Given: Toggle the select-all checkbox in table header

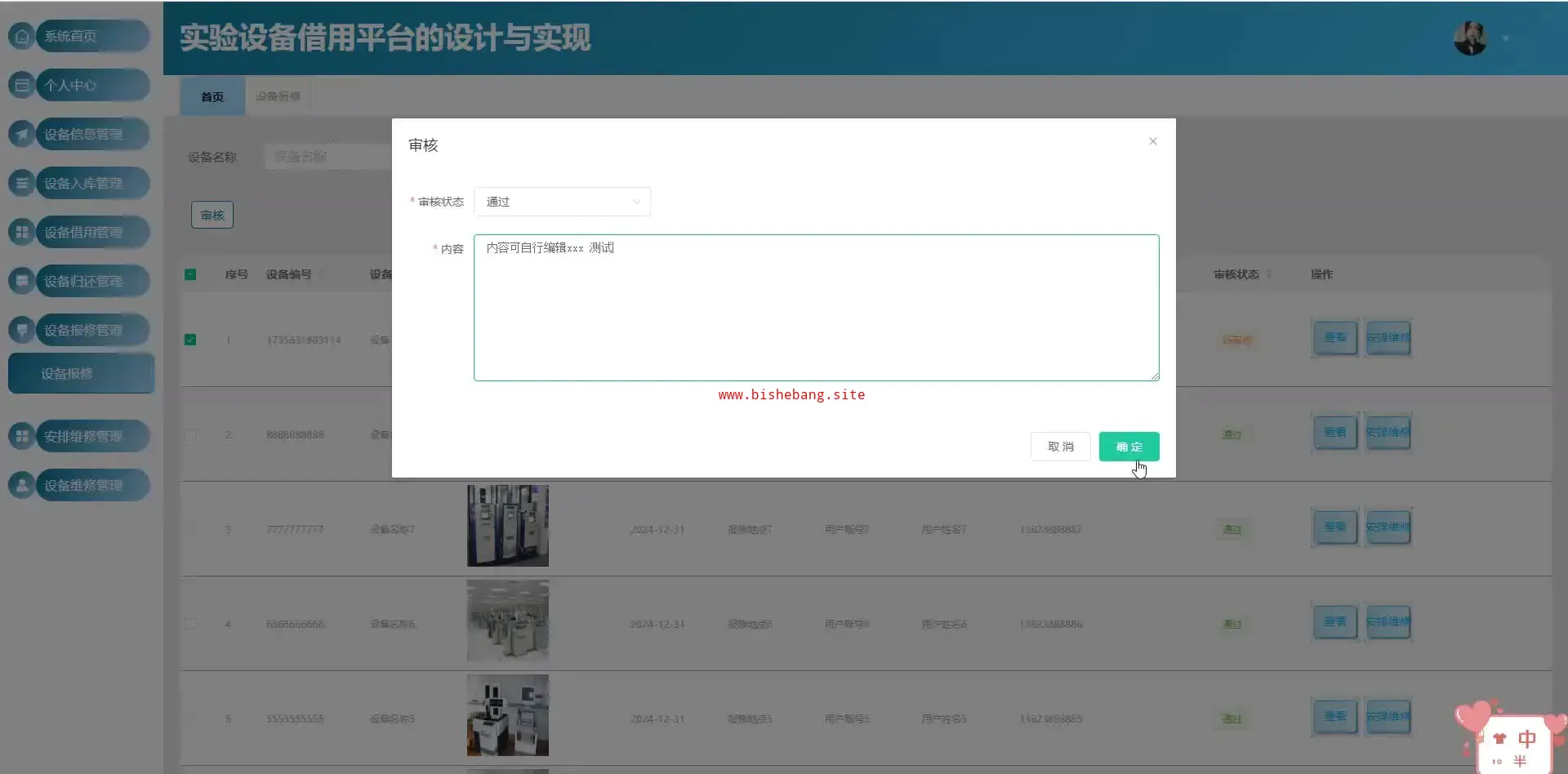Looking at the screenshot, I should pos(190,274).
